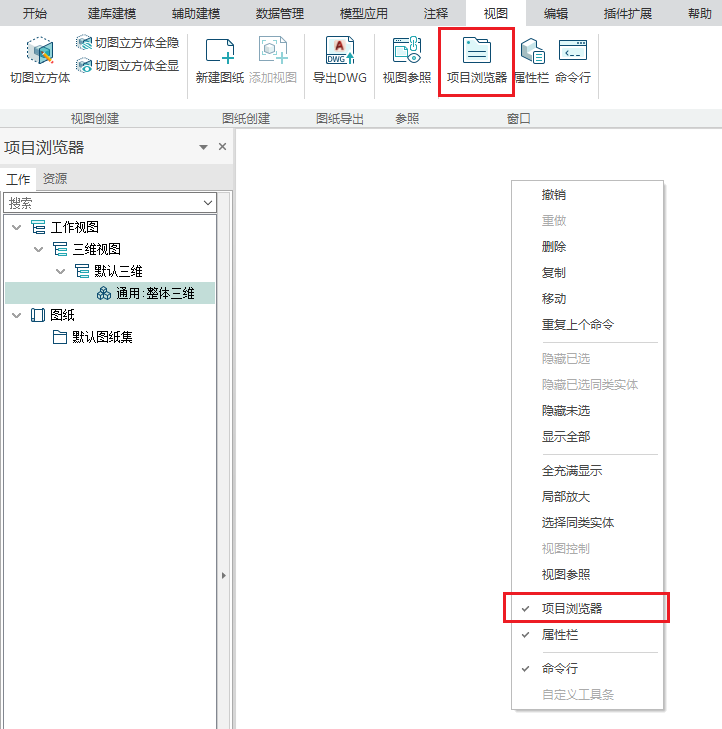
Task: Uncheck 项目浏览器 in context menu
Action: [x=588, y=609]
